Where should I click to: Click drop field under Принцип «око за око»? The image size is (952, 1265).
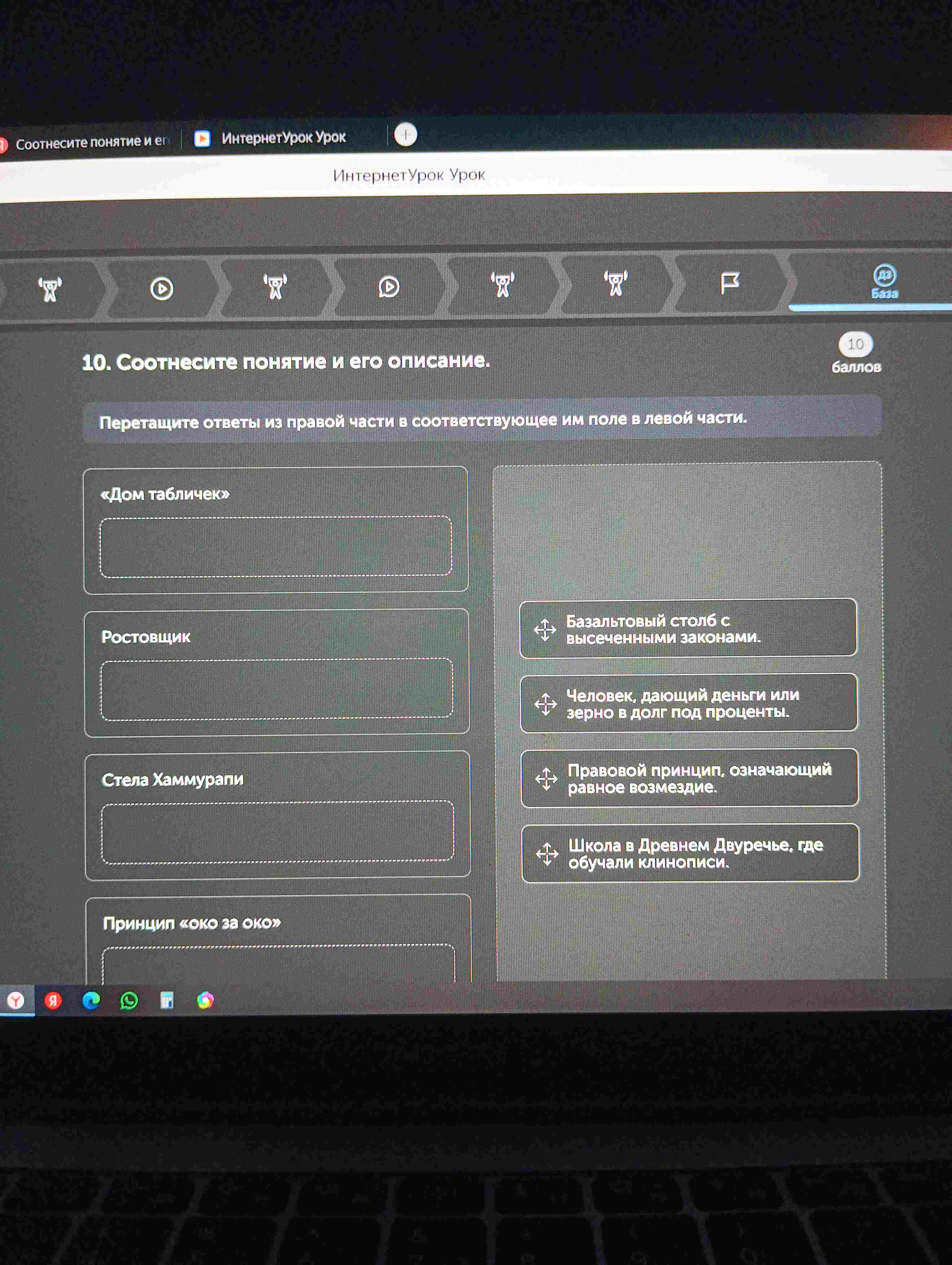tap(279, 964)
